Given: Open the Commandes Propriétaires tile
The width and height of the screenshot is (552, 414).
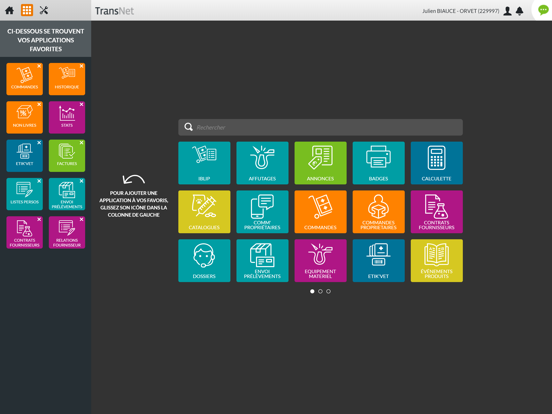Looking at the screenshot, I should (378, 212).
